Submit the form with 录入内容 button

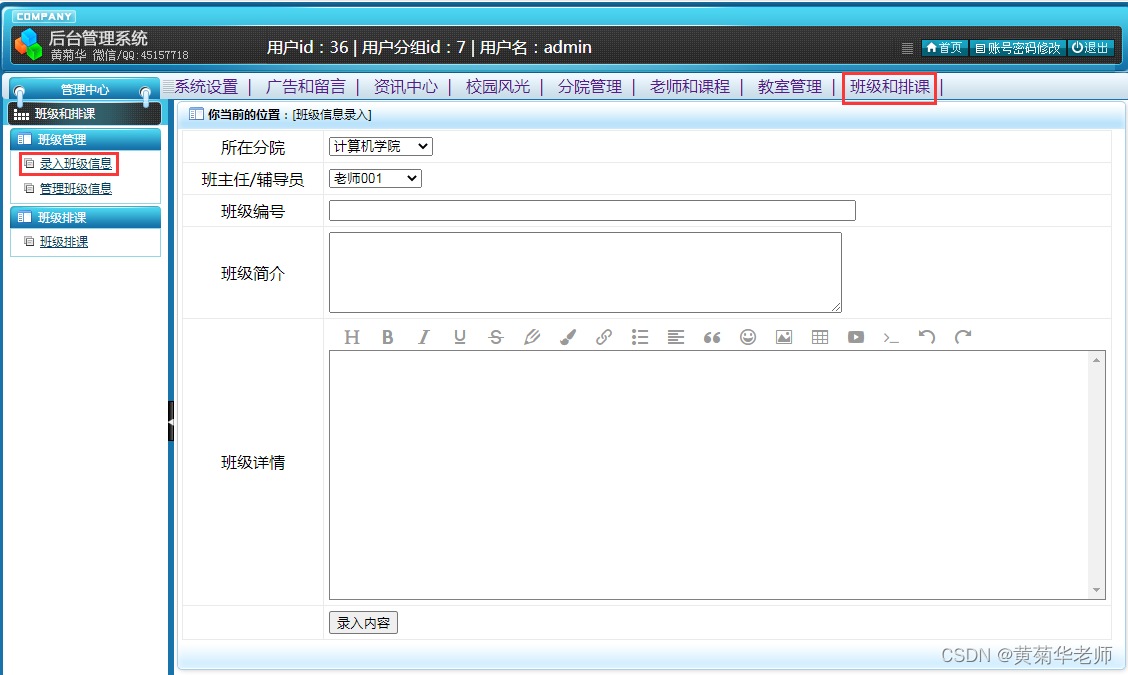pyautogui.click(x=363, y=622)
